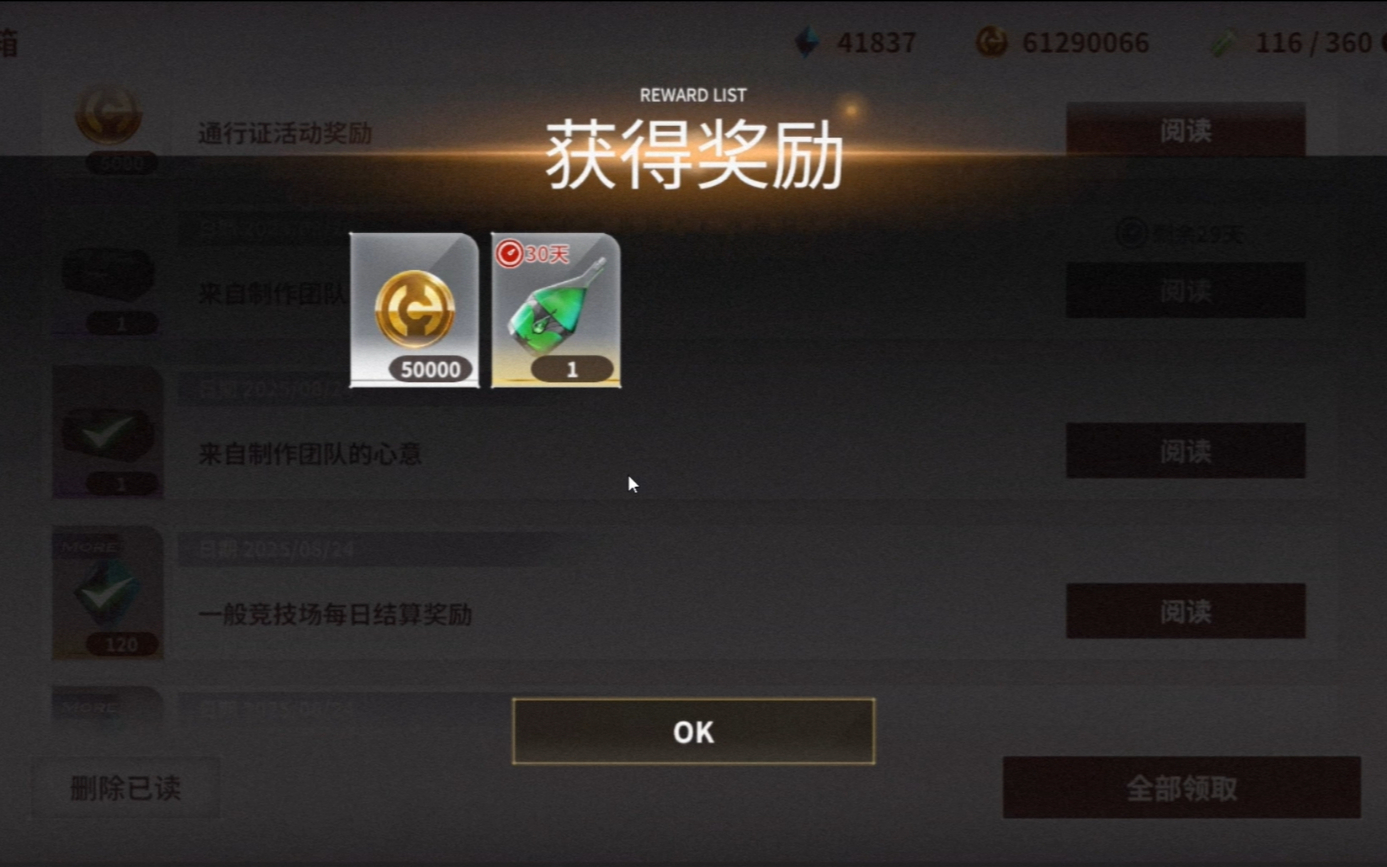The height and width of the screenshot is (867, 1387).
Task: Open the 来自制作团队的心意 mail entry
Action: click(x=310, y=454)
